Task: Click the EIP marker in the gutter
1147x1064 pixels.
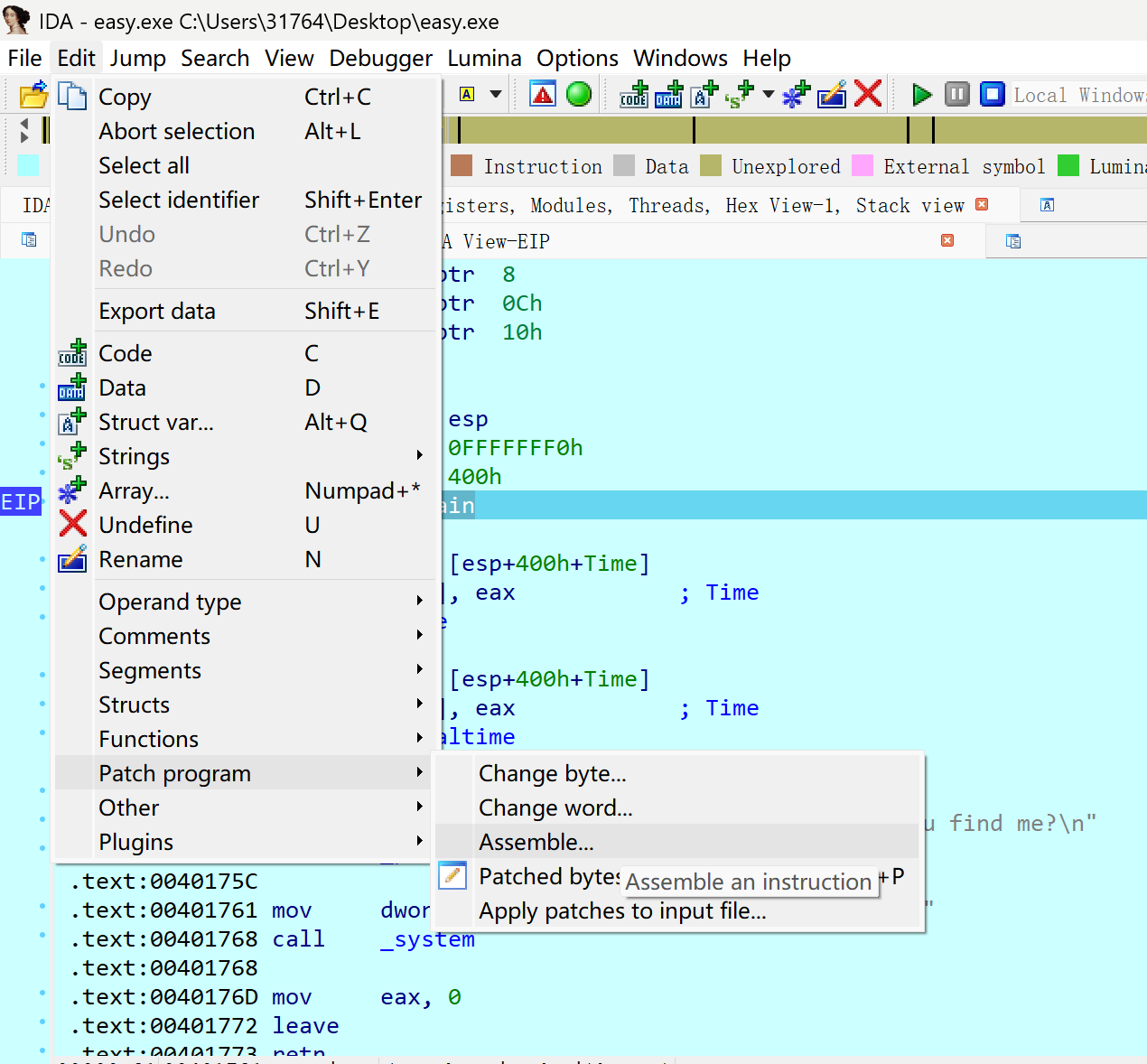Action: tap(21, 502)
